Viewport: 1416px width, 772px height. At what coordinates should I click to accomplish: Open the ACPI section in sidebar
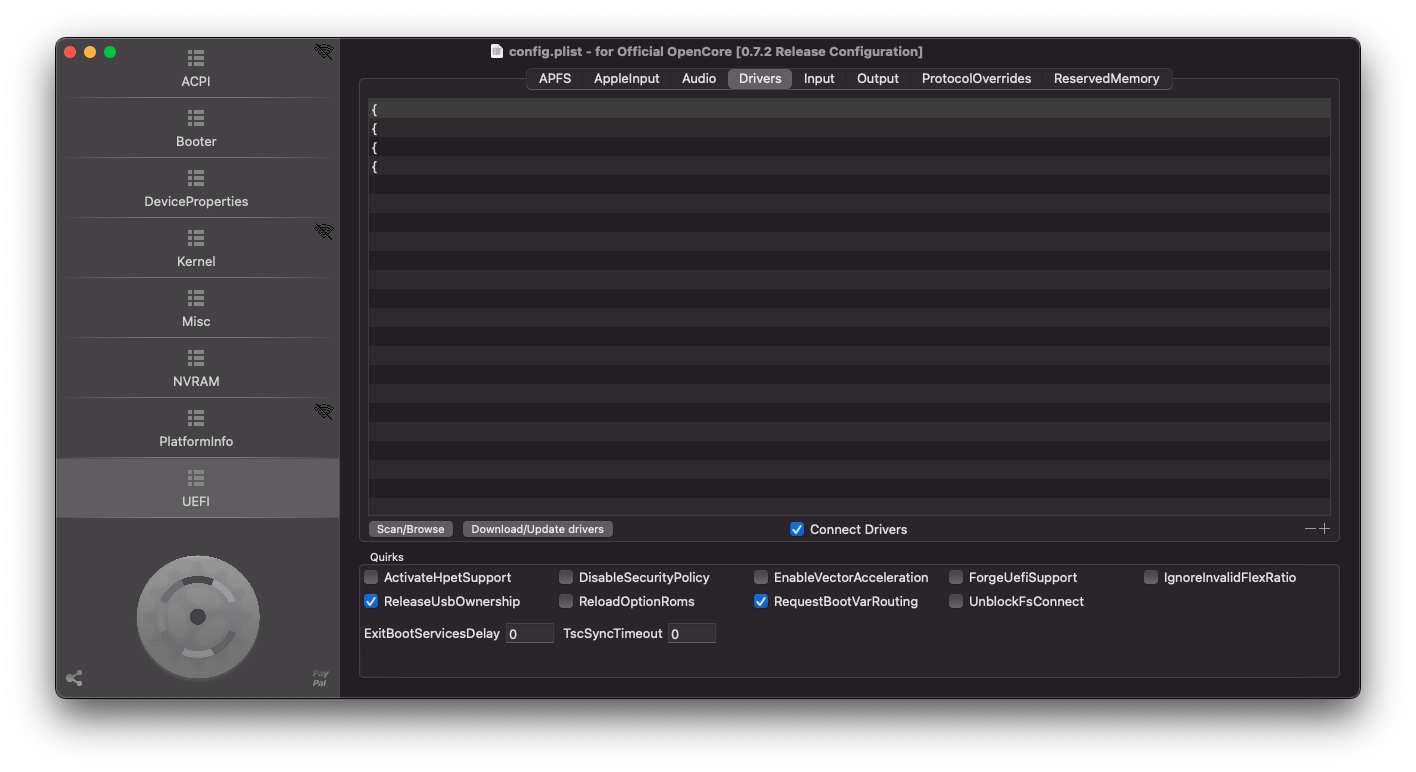pos(196,68)
